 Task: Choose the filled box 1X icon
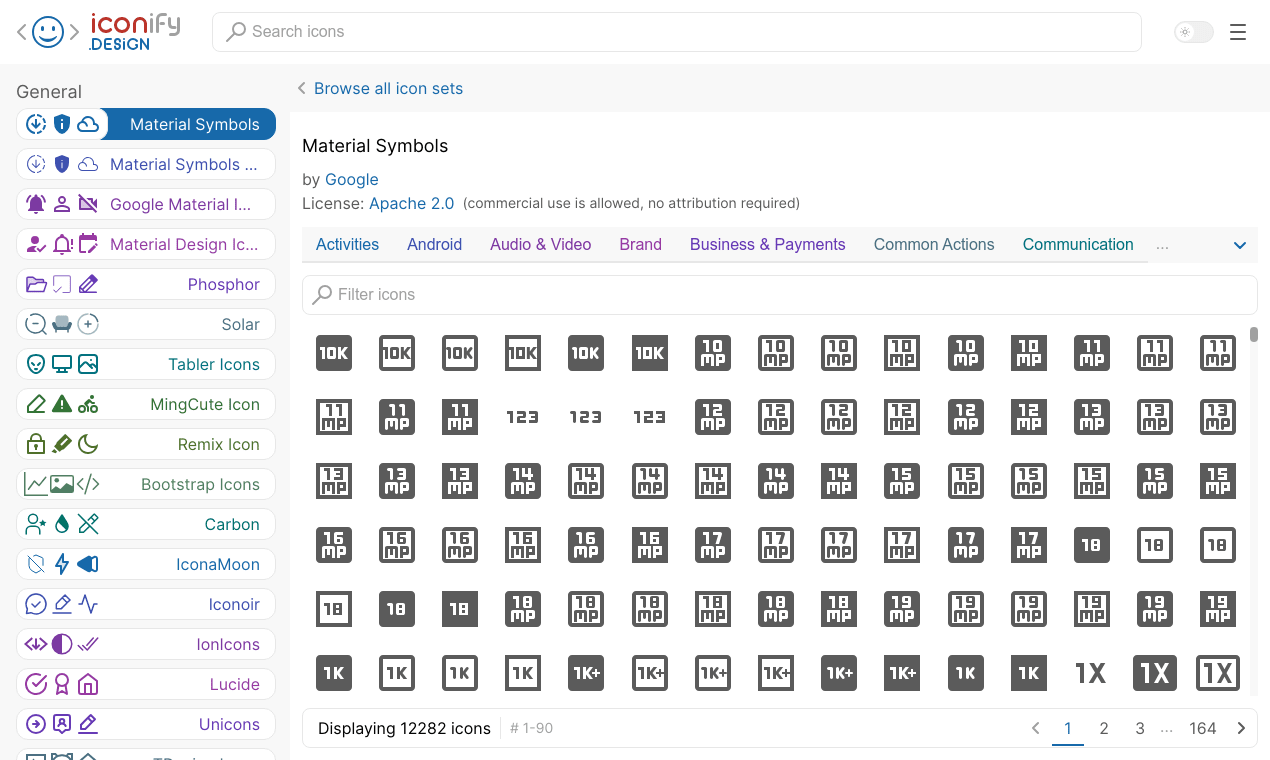coord(1155,673)
